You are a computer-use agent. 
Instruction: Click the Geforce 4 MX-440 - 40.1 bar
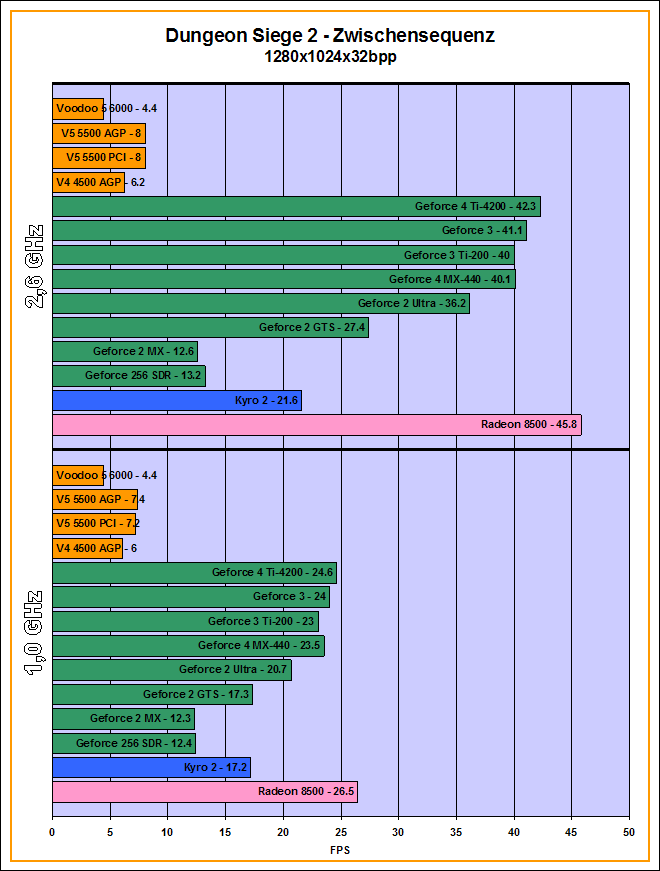tap(283, 279)
